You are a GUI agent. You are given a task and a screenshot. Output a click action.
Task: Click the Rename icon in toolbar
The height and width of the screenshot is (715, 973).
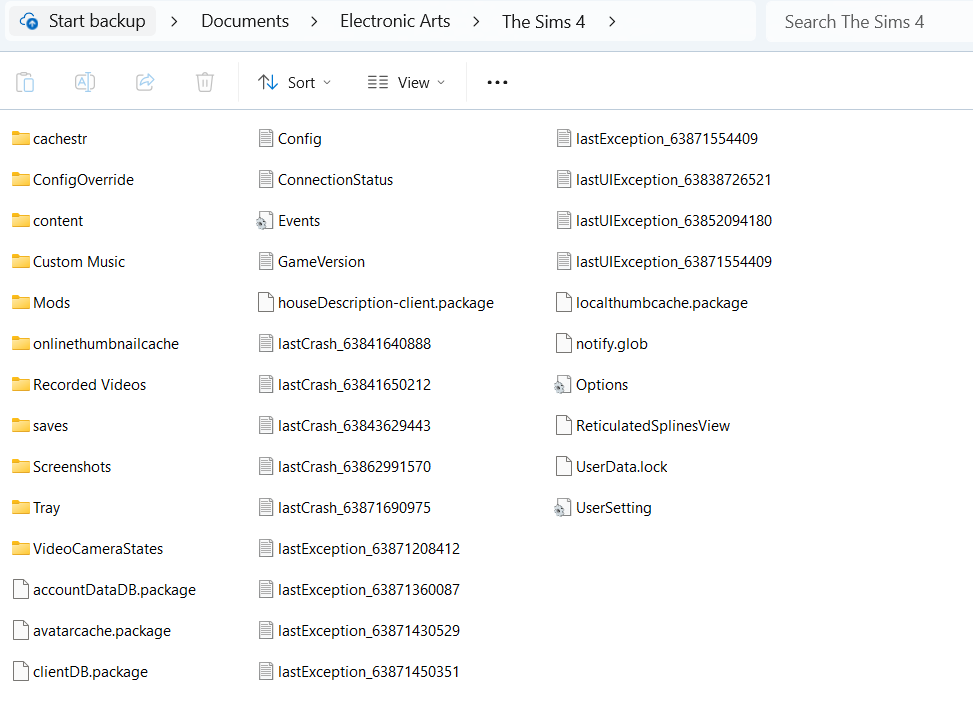pyautogui.click(x=85, y=82)
